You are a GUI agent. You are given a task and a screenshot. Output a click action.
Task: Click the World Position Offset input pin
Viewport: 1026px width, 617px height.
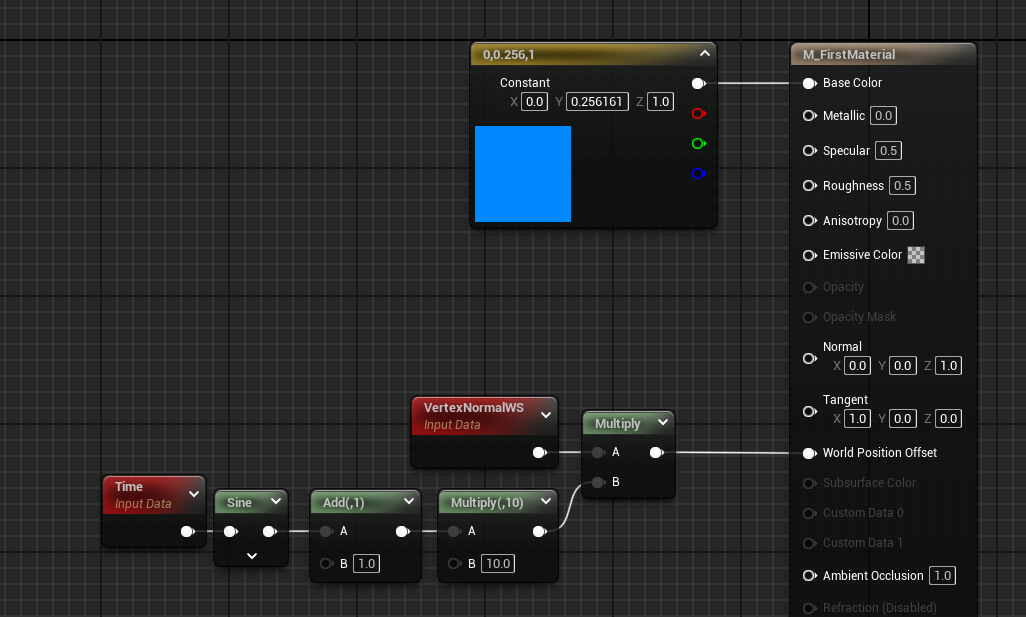(809, 453)
